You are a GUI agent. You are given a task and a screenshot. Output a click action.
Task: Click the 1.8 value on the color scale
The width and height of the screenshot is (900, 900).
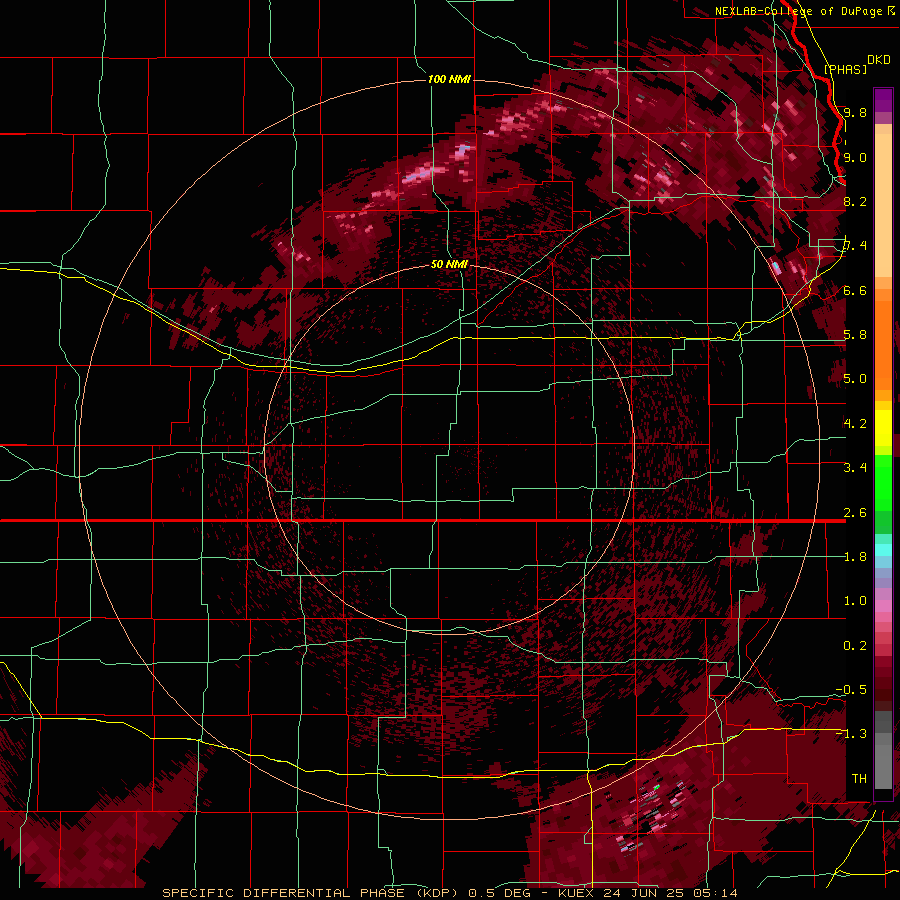click(x=855, y=557)
